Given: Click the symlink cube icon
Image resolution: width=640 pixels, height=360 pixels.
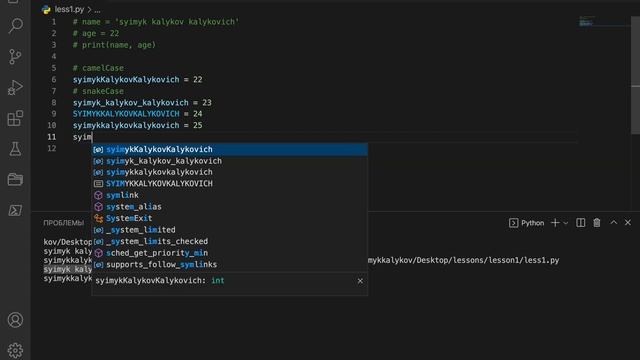Looking at the screenshot, I should click(x=98, y=195).
